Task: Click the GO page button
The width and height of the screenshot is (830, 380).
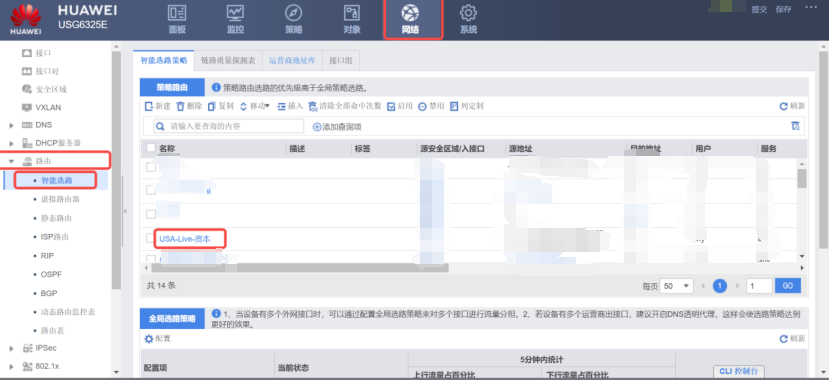Action: [788, 286]
